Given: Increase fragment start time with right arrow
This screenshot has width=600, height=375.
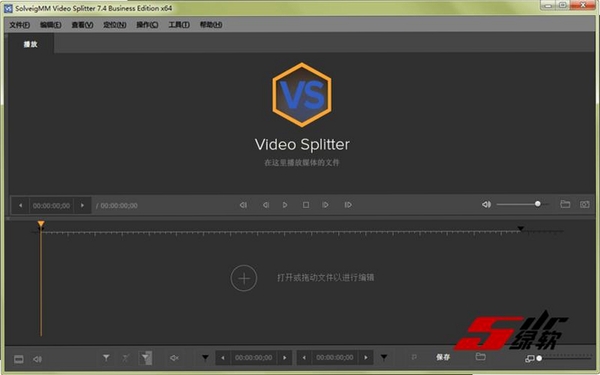Looking at the screenshot, I should 285,358.
